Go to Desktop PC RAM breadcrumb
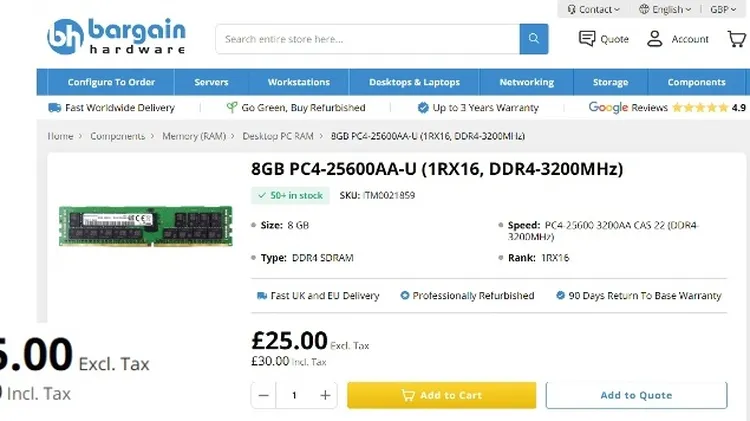 pyautogui.click(x=278, y=136)
